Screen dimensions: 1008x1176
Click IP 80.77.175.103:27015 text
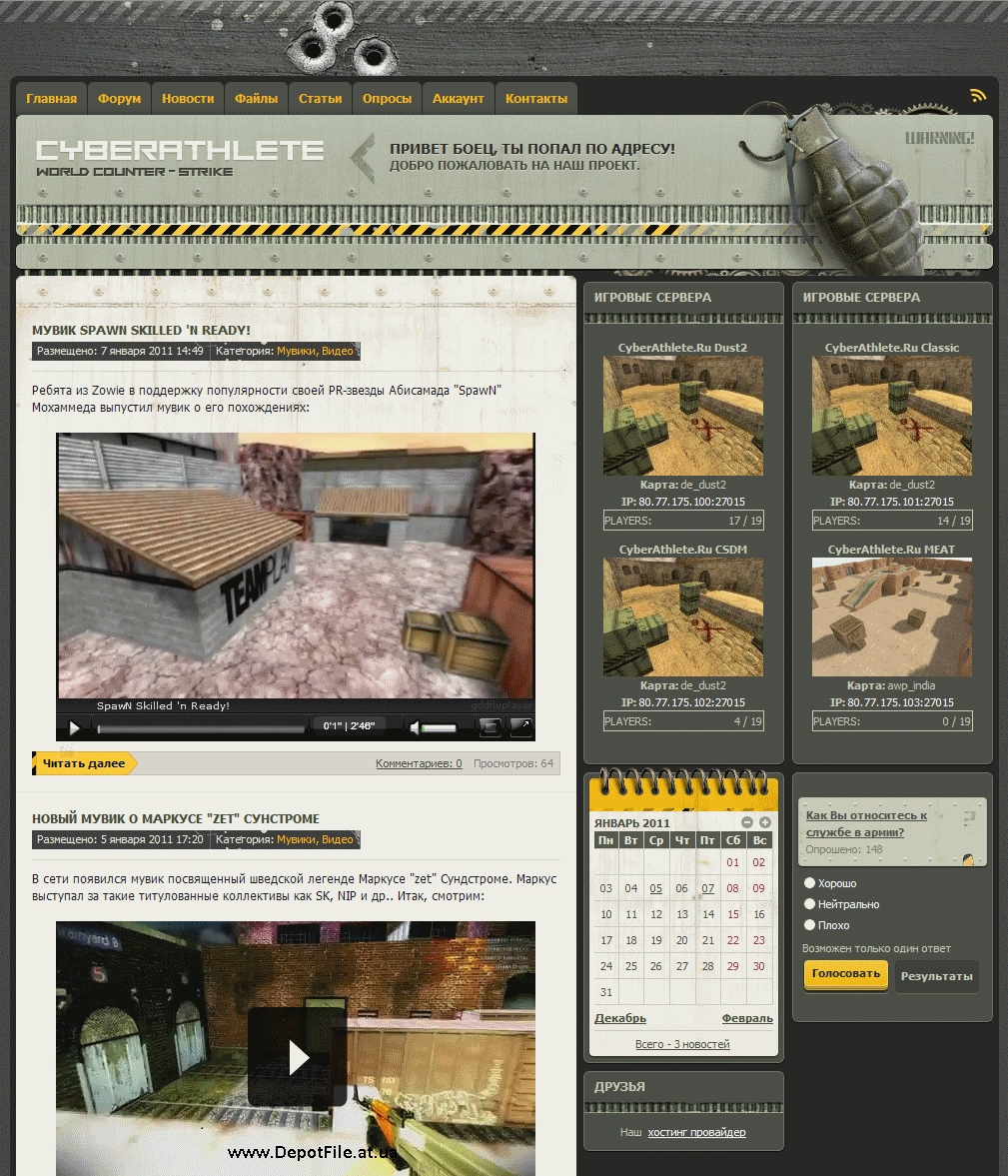click(x=892, y=702)
